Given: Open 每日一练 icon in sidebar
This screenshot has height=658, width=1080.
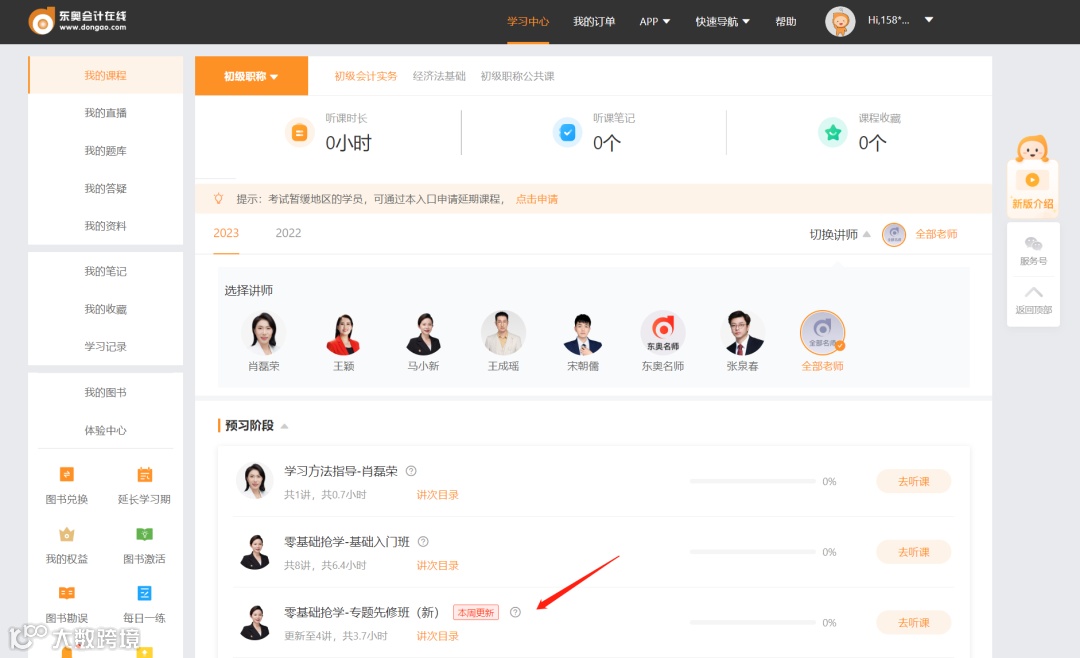Looking at the screenshot, I should tap(144, 593).
